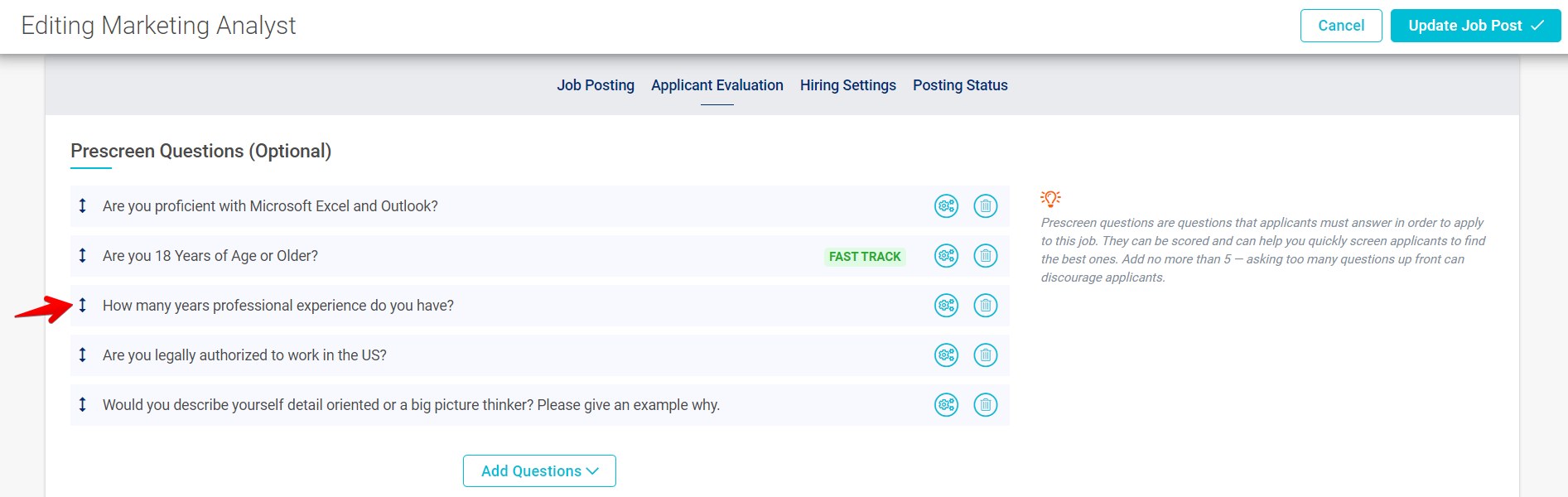1568x497 pixels.
Task: Open settings for the Microsoft Excel question
Action: point(946,206)
